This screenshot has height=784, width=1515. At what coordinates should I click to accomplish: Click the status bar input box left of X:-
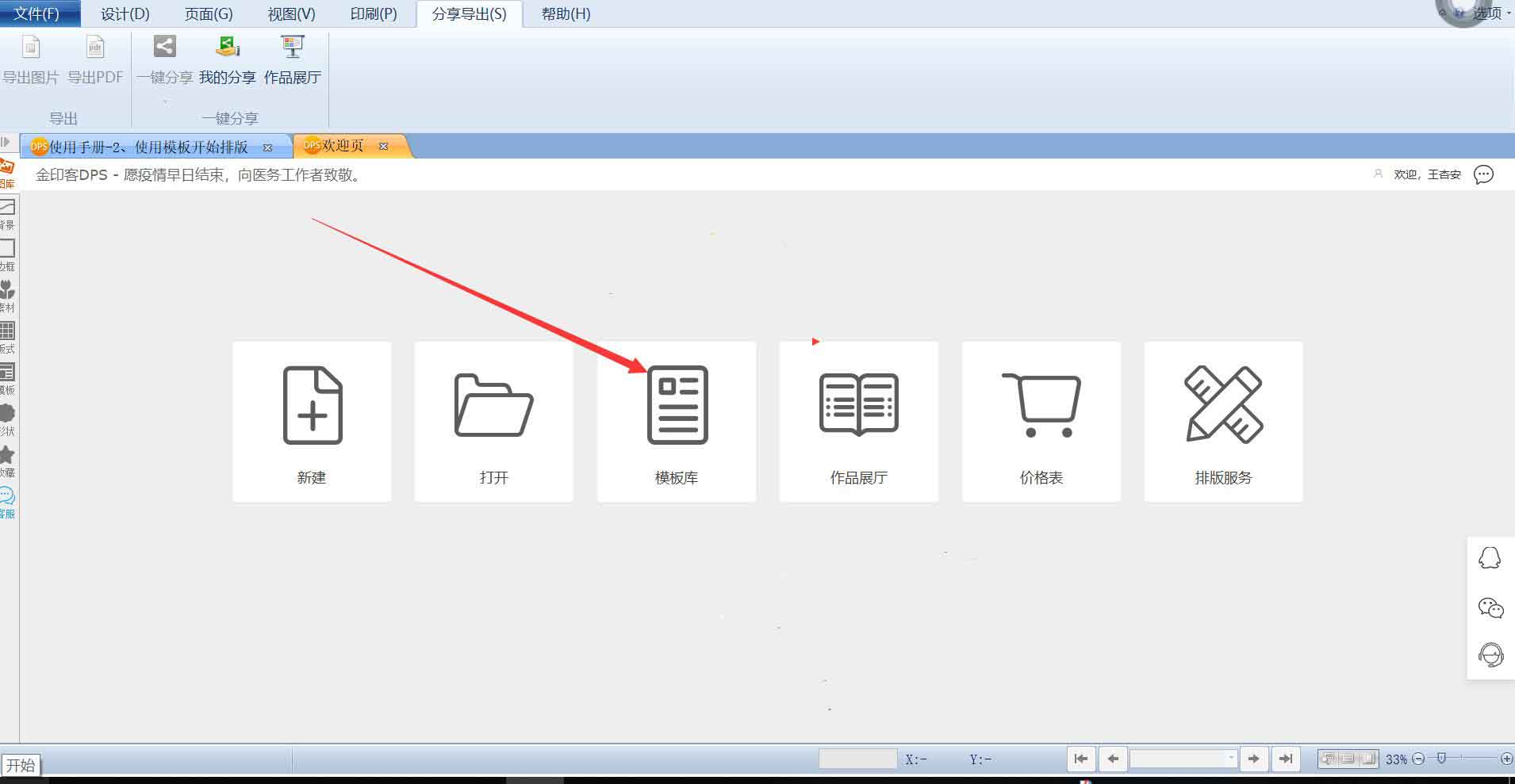pyautogui.click(x=858, y=759)
